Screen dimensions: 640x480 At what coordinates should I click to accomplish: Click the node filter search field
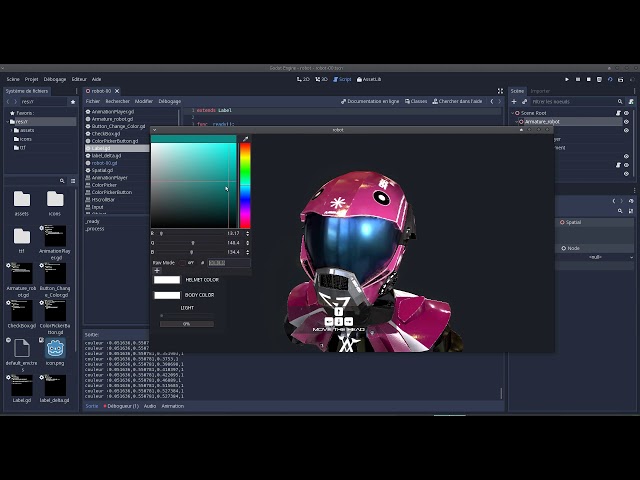tap(573, 102)
